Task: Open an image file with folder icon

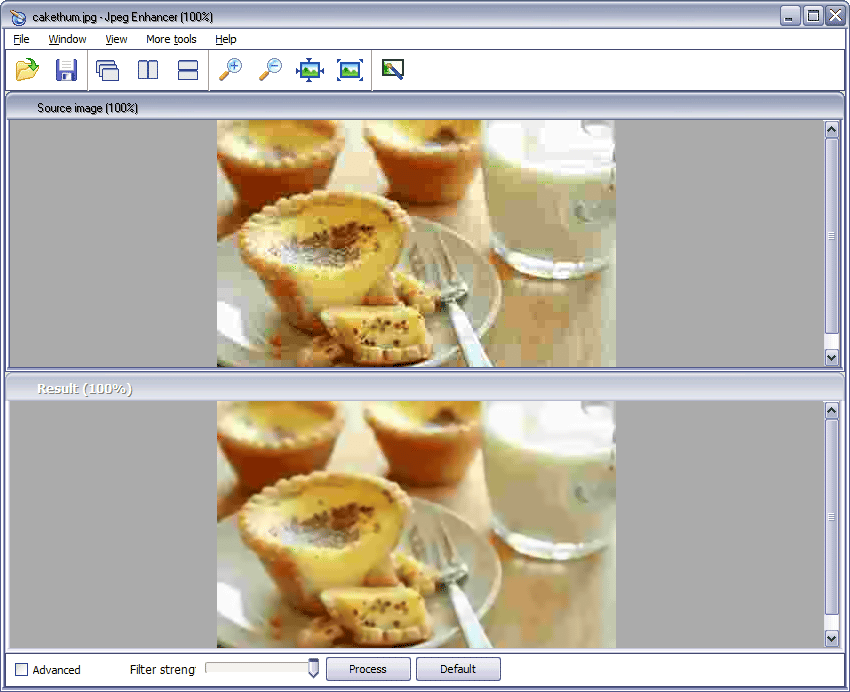Action: click(27, 70)
